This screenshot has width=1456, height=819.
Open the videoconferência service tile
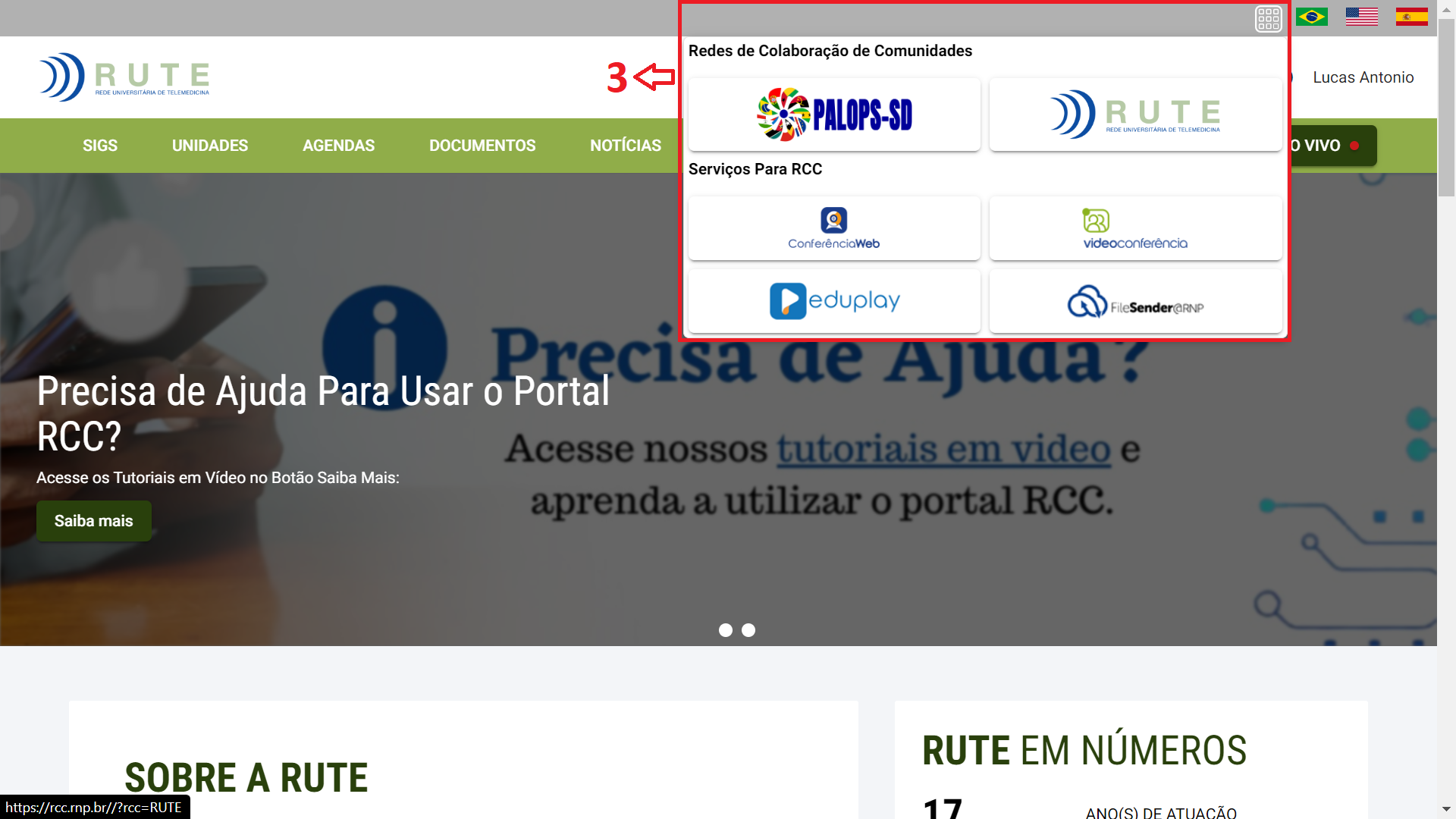(x=1135, y=228)
